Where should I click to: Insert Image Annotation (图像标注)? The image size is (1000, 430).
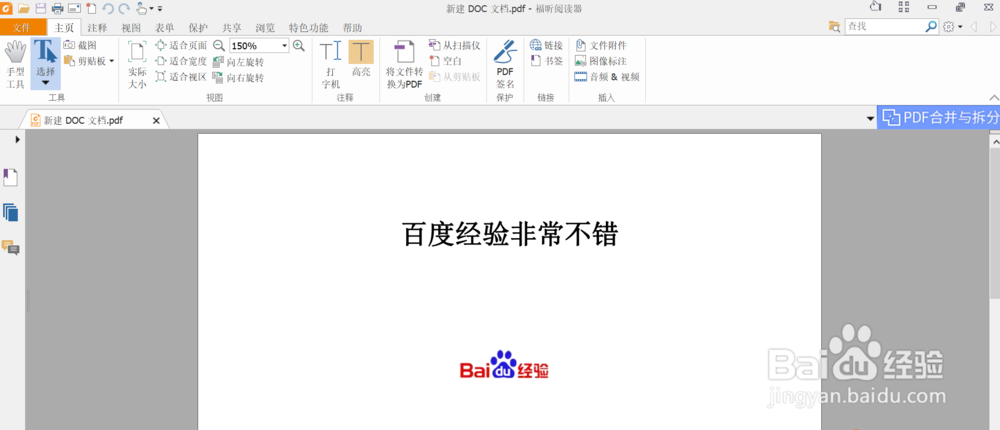tap(601, 61)
